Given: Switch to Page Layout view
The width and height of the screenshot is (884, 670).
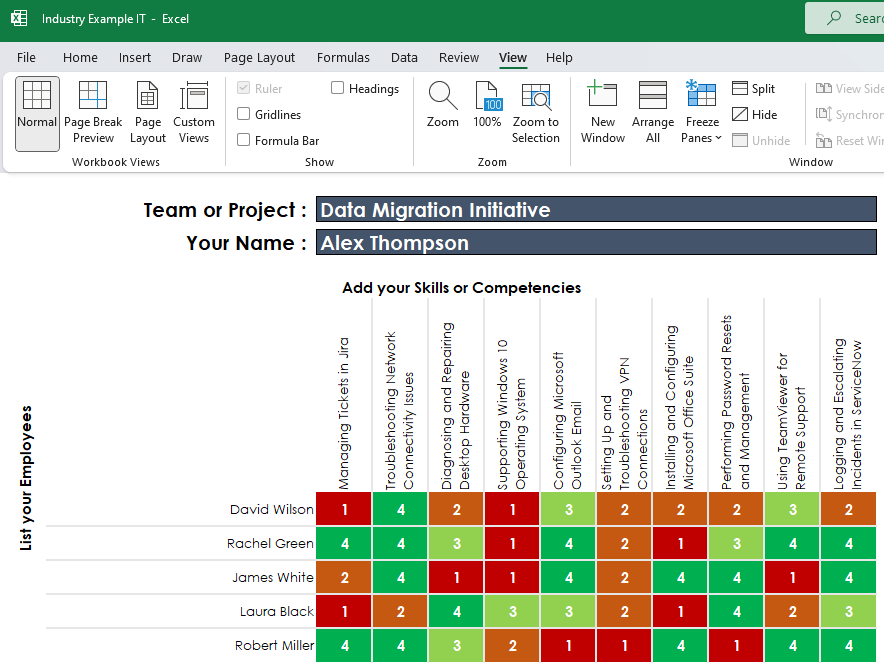Looking at the screenshot, I should point(148,112).
